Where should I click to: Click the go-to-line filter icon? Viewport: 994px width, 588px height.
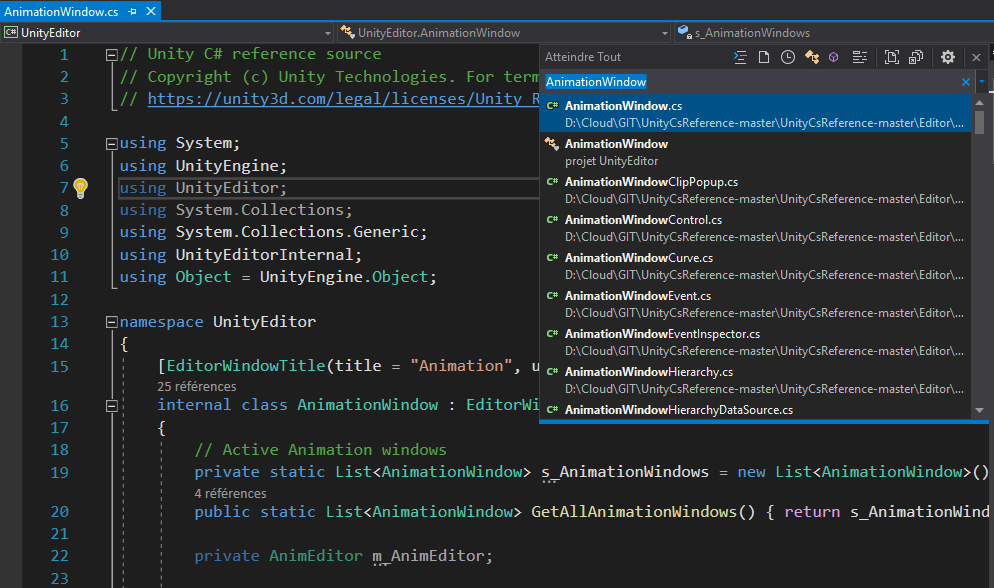(x=740, y=57)
